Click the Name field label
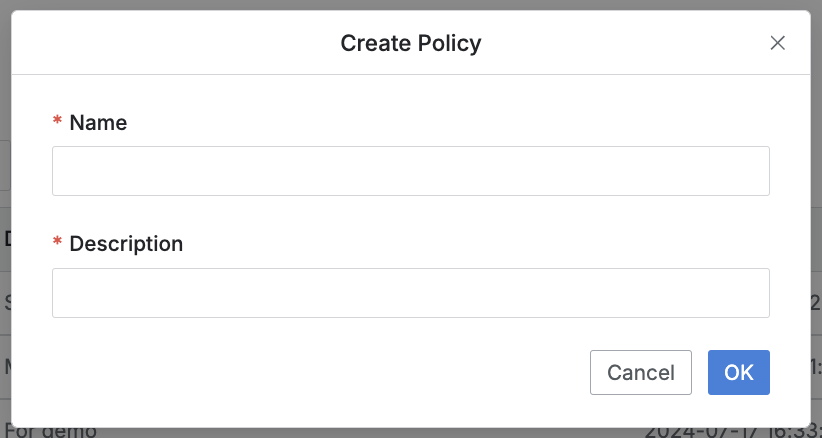 (98, 123)
